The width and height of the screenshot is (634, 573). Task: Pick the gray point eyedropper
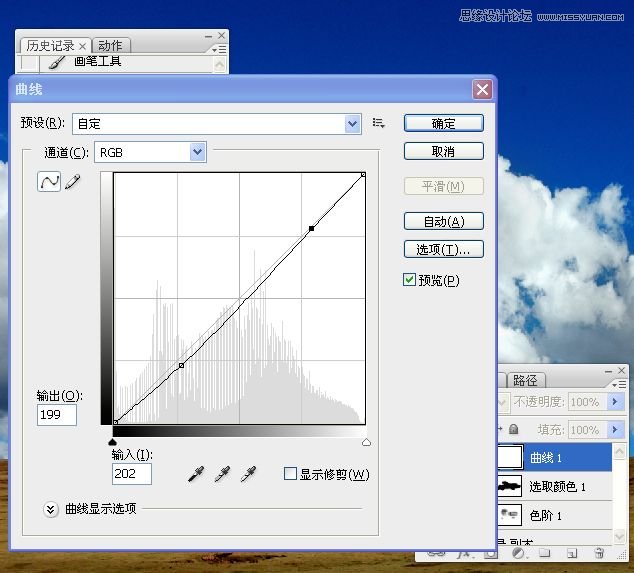pyautogui.click(x=222, y=474)
